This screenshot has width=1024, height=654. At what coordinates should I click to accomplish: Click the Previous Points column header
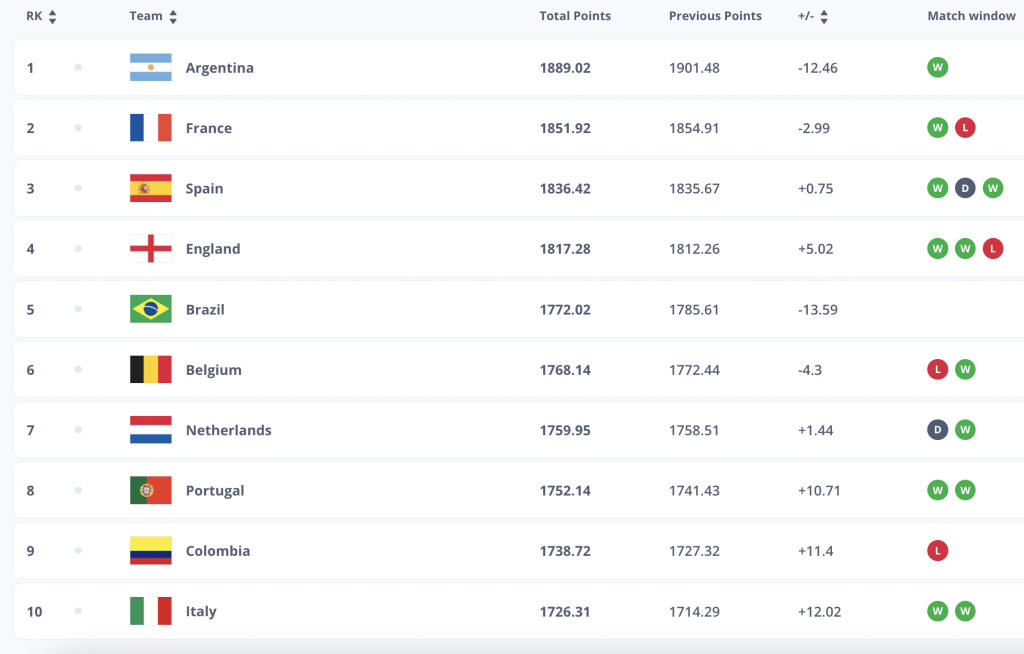[715, 16]
